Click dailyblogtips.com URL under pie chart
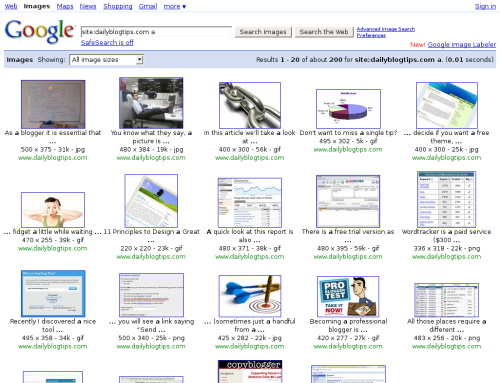 (348, 149)
